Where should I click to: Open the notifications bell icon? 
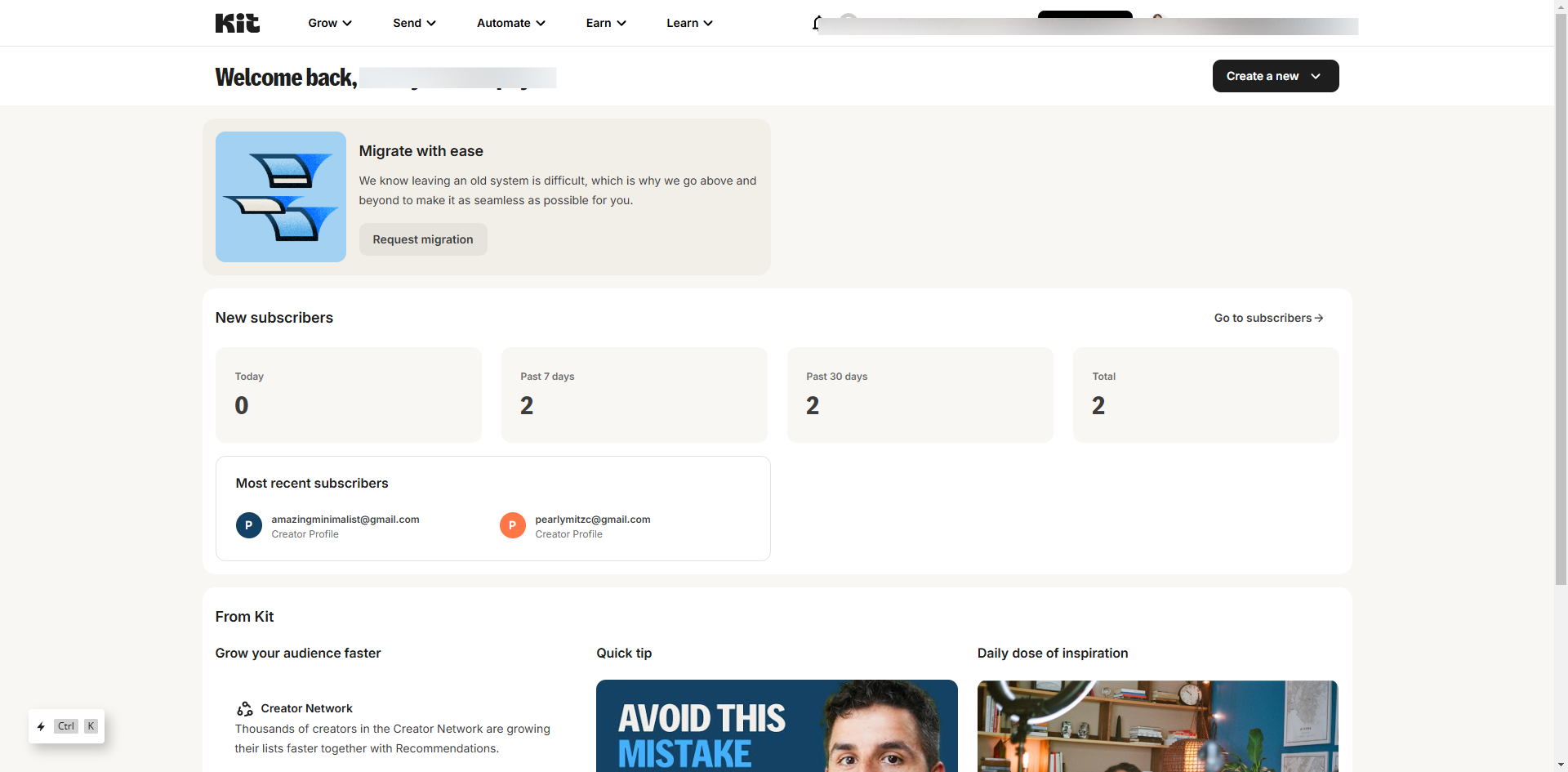(x=816, y=23)
